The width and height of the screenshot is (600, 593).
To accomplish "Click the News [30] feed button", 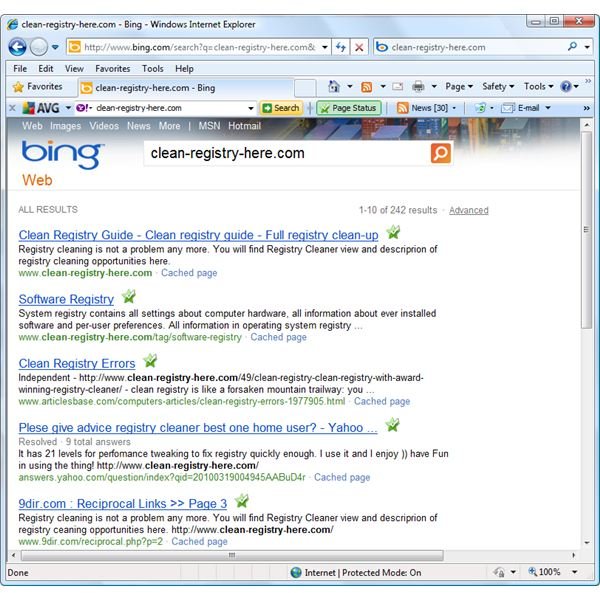I will coord(426,108).
